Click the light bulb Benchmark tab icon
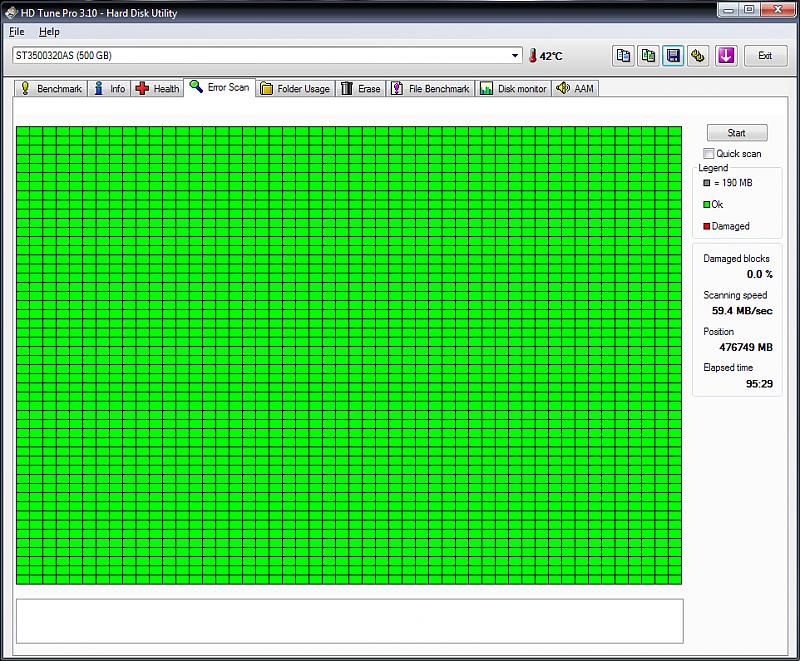Image resolution: width=800 pixels, height=661 pixels. (25, 88)
